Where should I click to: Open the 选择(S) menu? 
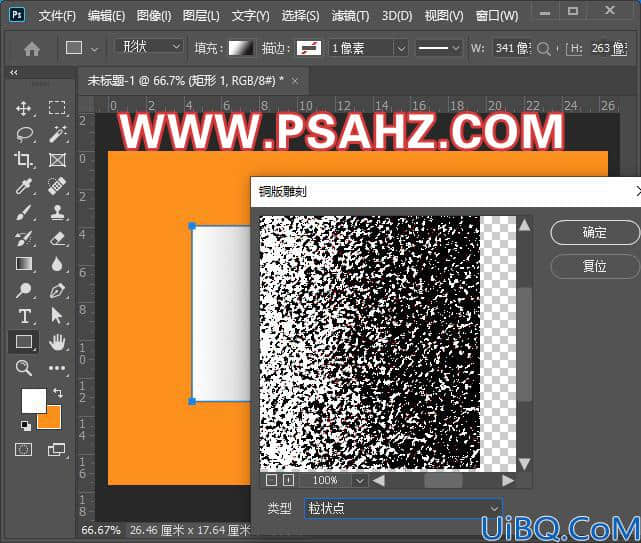pyautogui.click(x=300, y=16)
